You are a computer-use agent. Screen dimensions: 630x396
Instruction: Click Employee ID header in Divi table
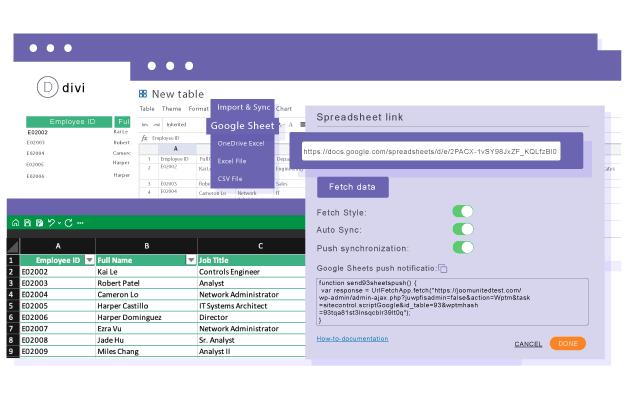tap(69, 122)
